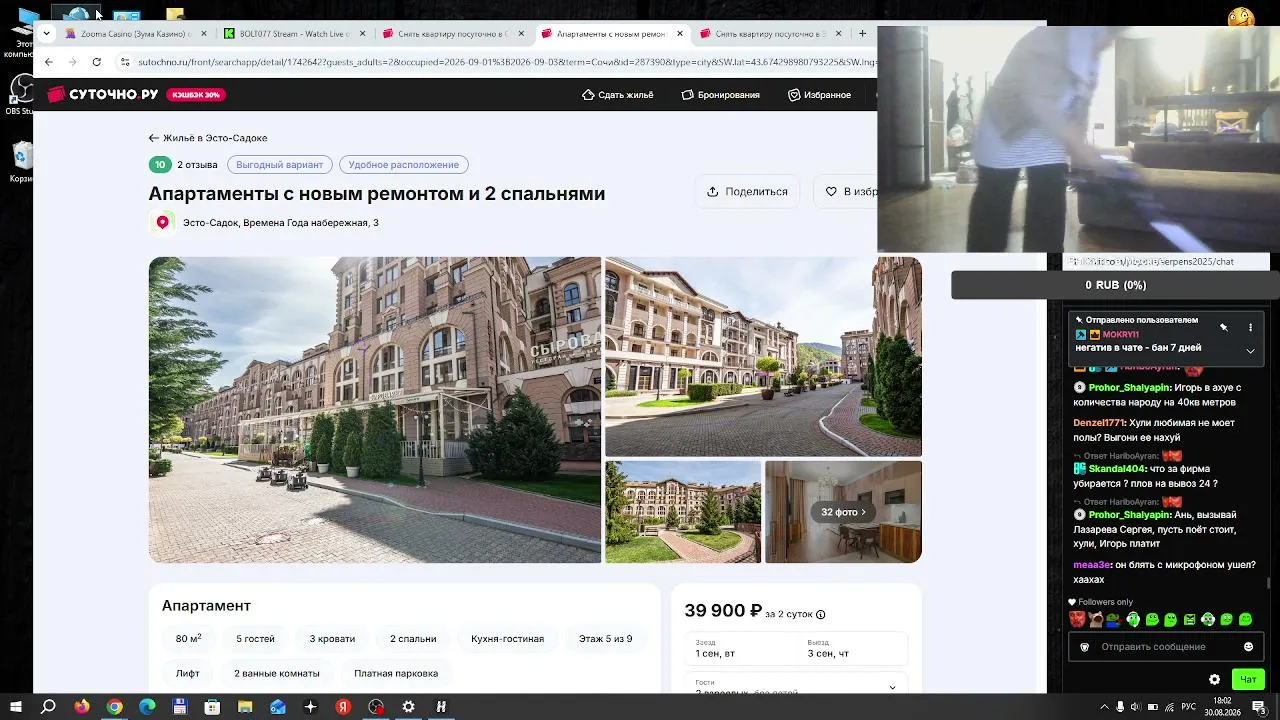
Task: Launch Firefox from the taskbar
Action: point(82,707)
